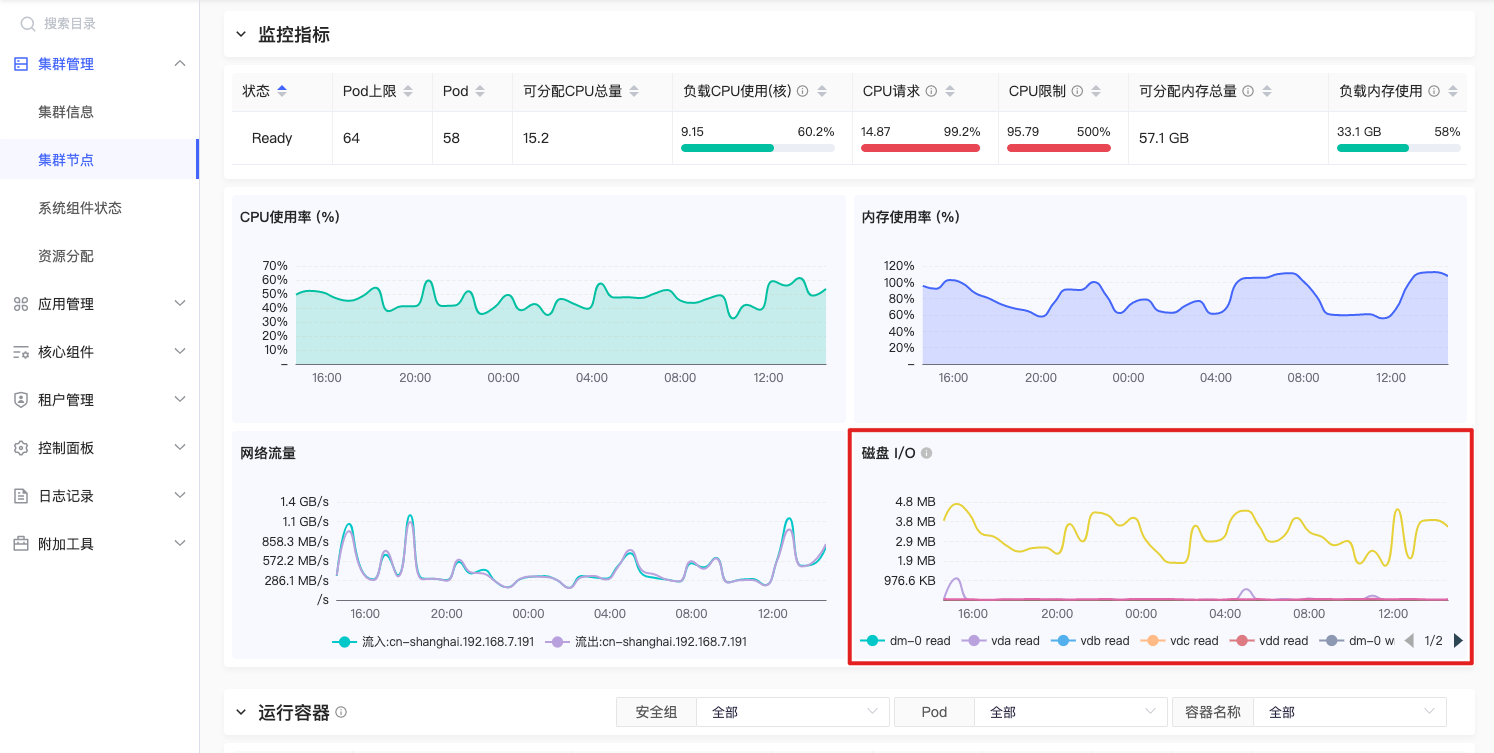This screenshot has width=1494, height=753.
Task: Toggle vdc read legend series
Action: tap(1179, 640)
